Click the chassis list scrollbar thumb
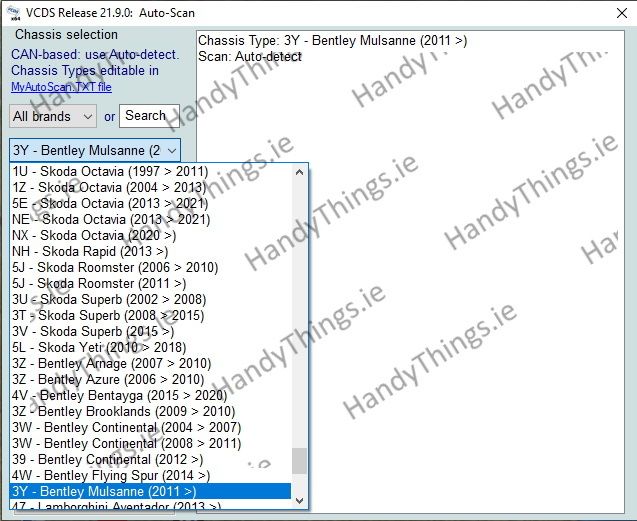The image size is (637, 521). (x=299, y=461)
